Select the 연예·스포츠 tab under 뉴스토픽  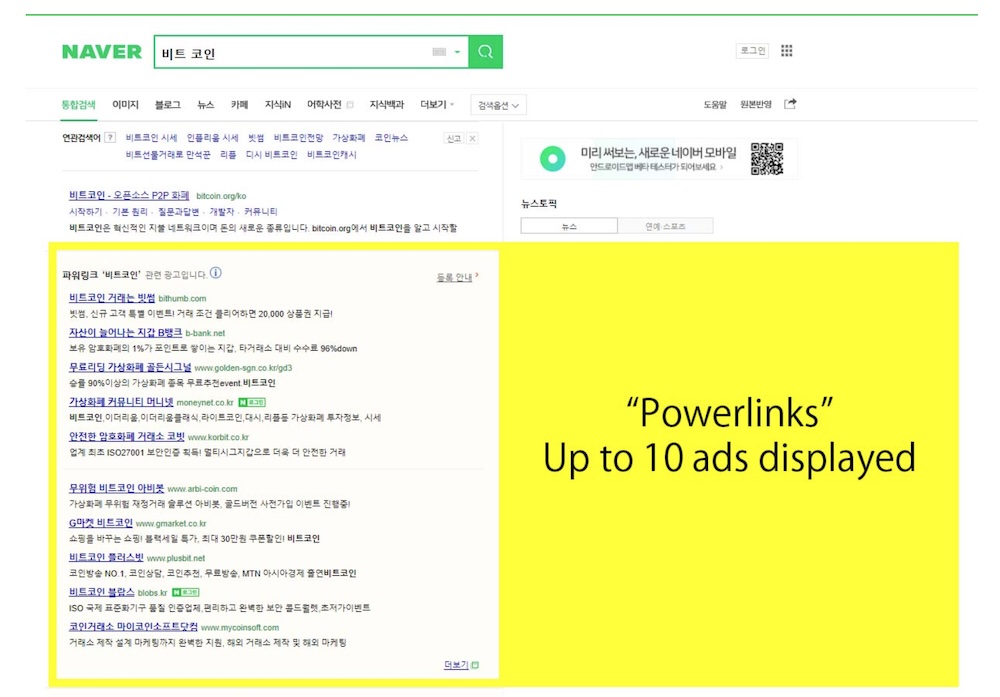665,226
